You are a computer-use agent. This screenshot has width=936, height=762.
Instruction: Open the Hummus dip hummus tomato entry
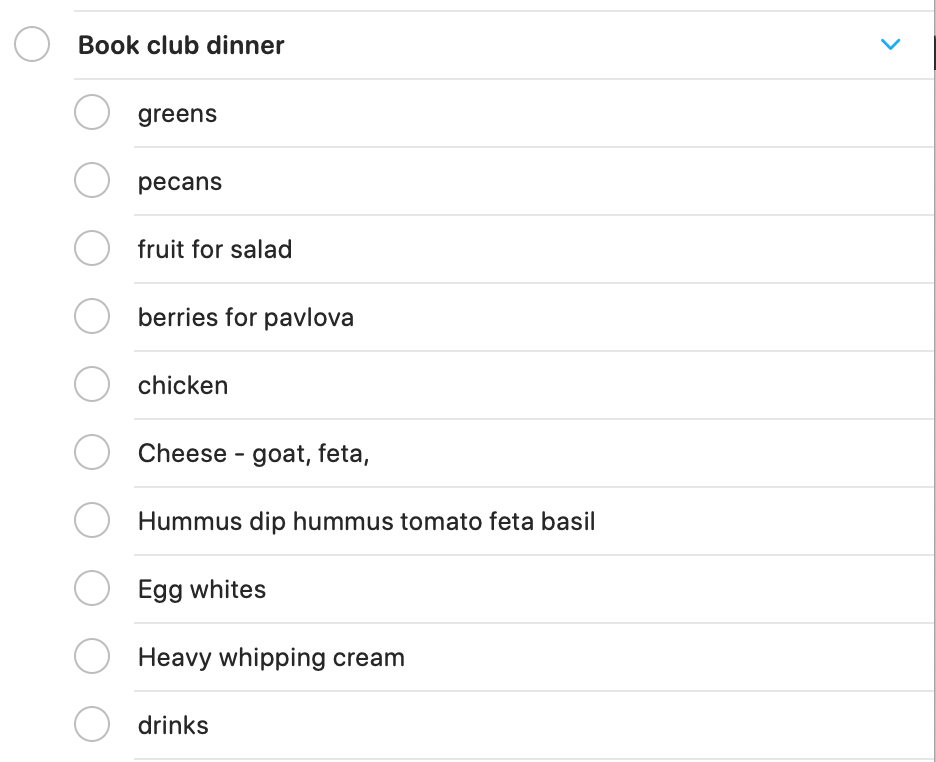coord(366,522)
